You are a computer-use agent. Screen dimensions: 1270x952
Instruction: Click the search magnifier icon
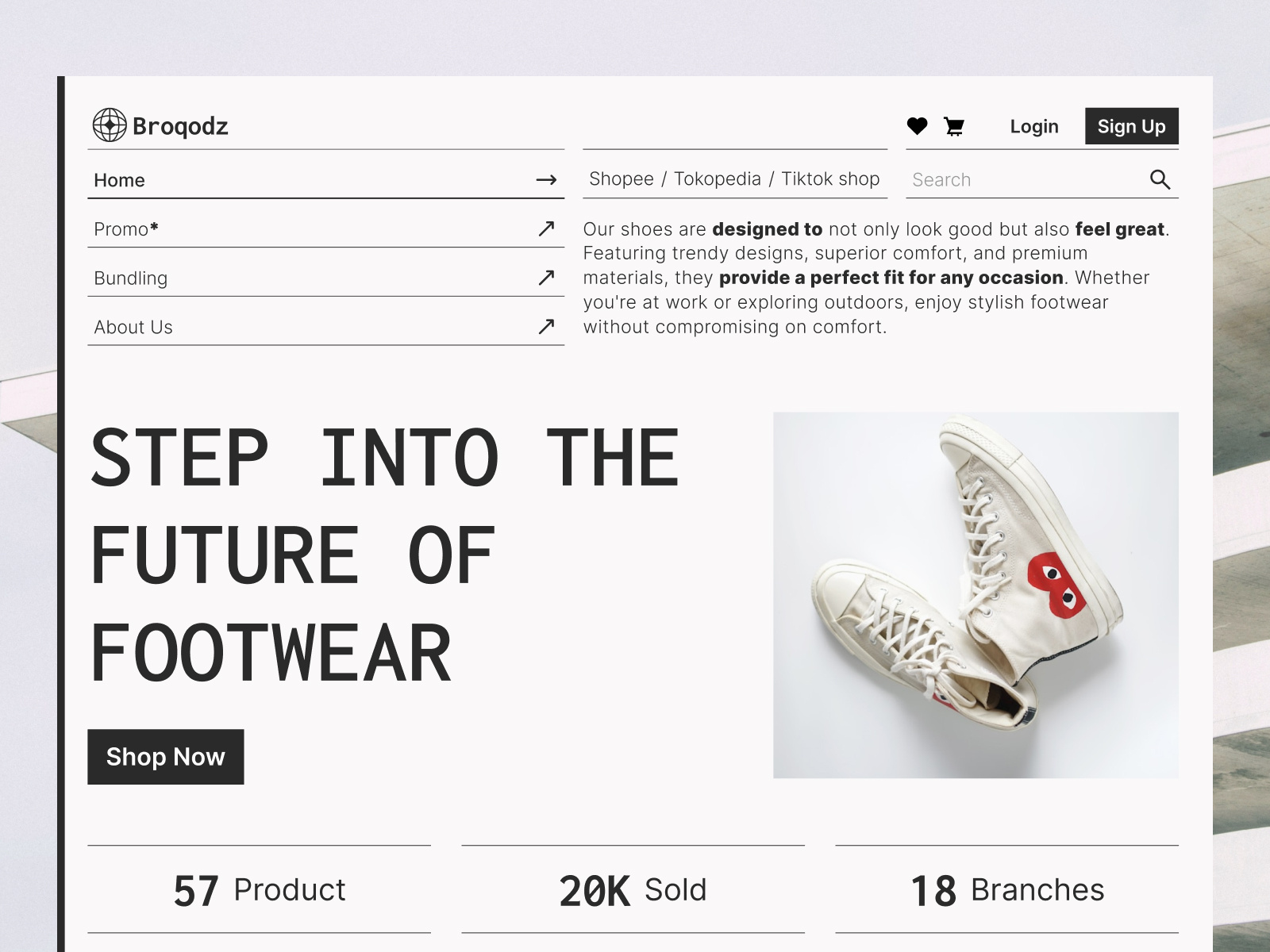[x=1160, y=179]
